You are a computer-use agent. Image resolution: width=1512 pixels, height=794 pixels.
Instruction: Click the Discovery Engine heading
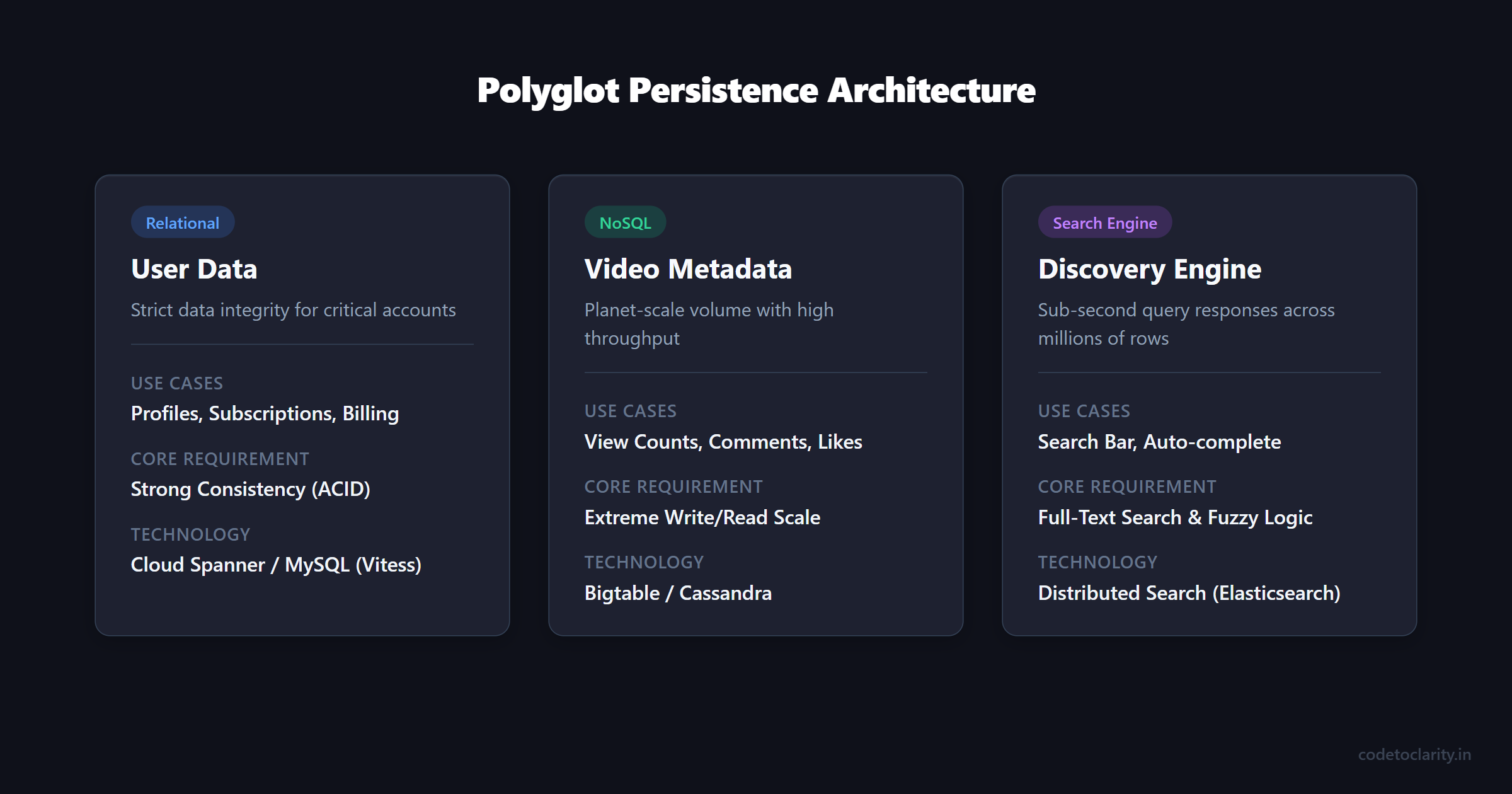[1150, 269]
